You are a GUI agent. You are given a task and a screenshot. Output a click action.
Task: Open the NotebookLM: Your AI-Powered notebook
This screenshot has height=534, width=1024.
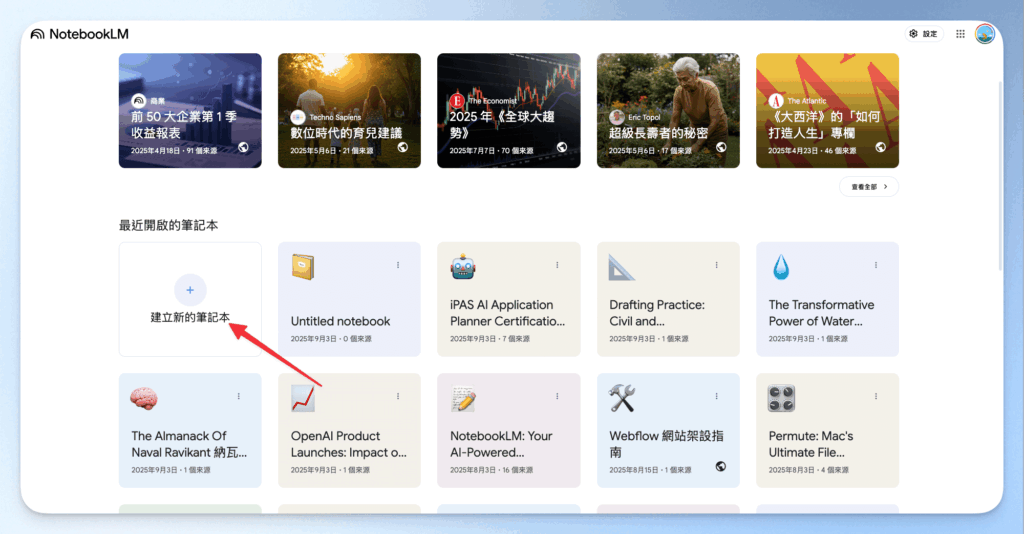509,430
